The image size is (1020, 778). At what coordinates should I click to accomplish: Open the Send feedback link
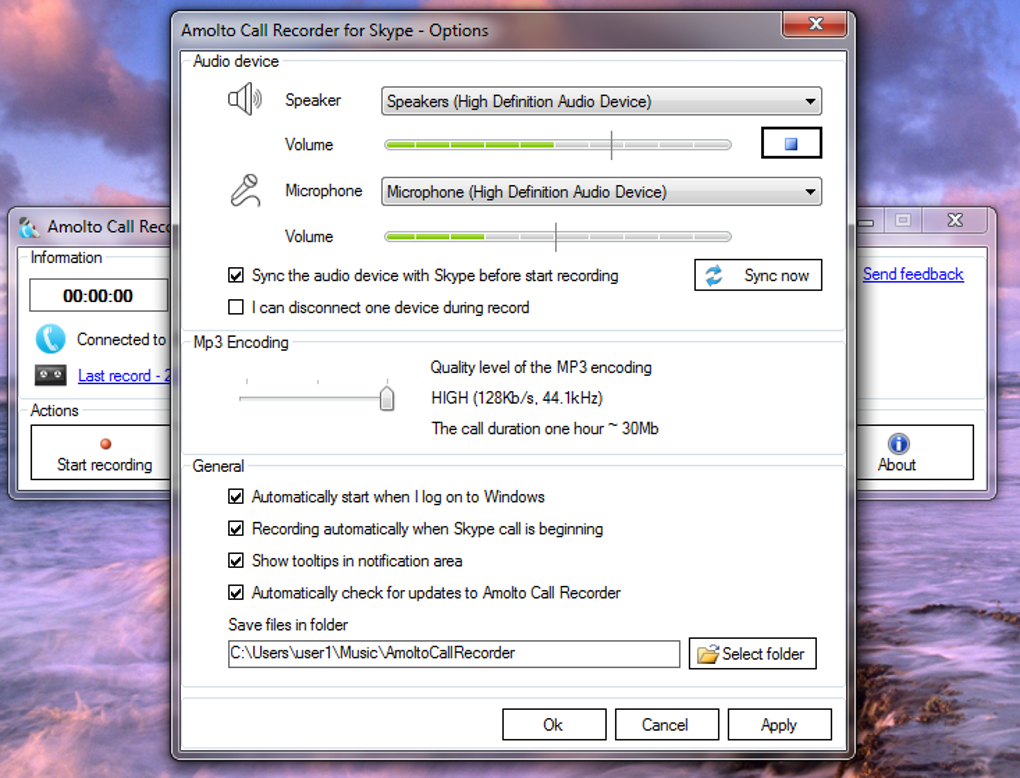(x=913, y=275)
